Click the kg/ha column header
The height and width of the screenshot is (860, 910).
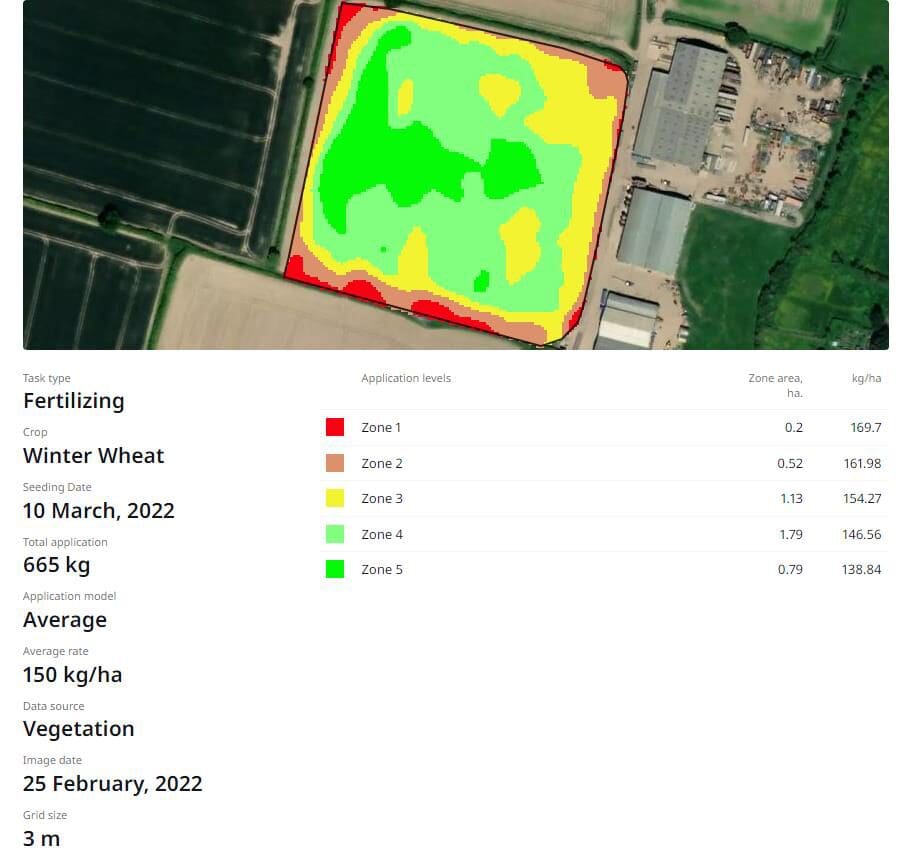(866, 378)
